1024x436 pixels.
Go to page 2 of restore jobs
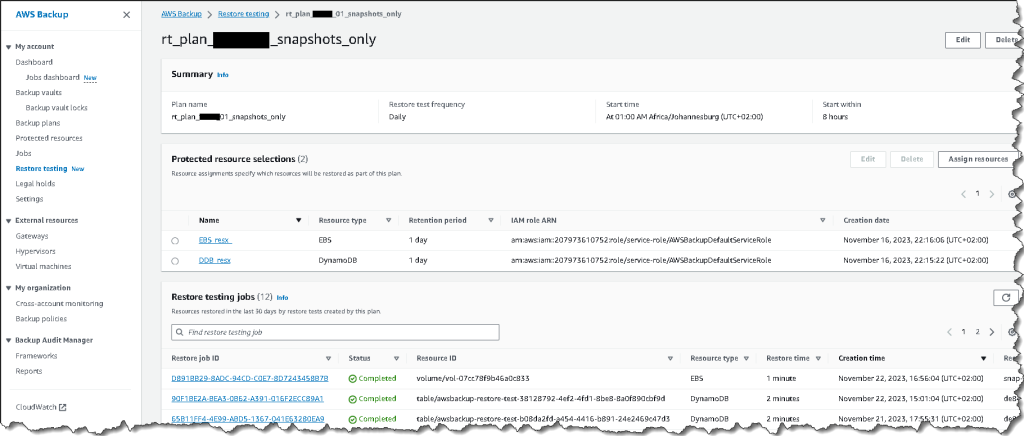click(x=978, y=332)
